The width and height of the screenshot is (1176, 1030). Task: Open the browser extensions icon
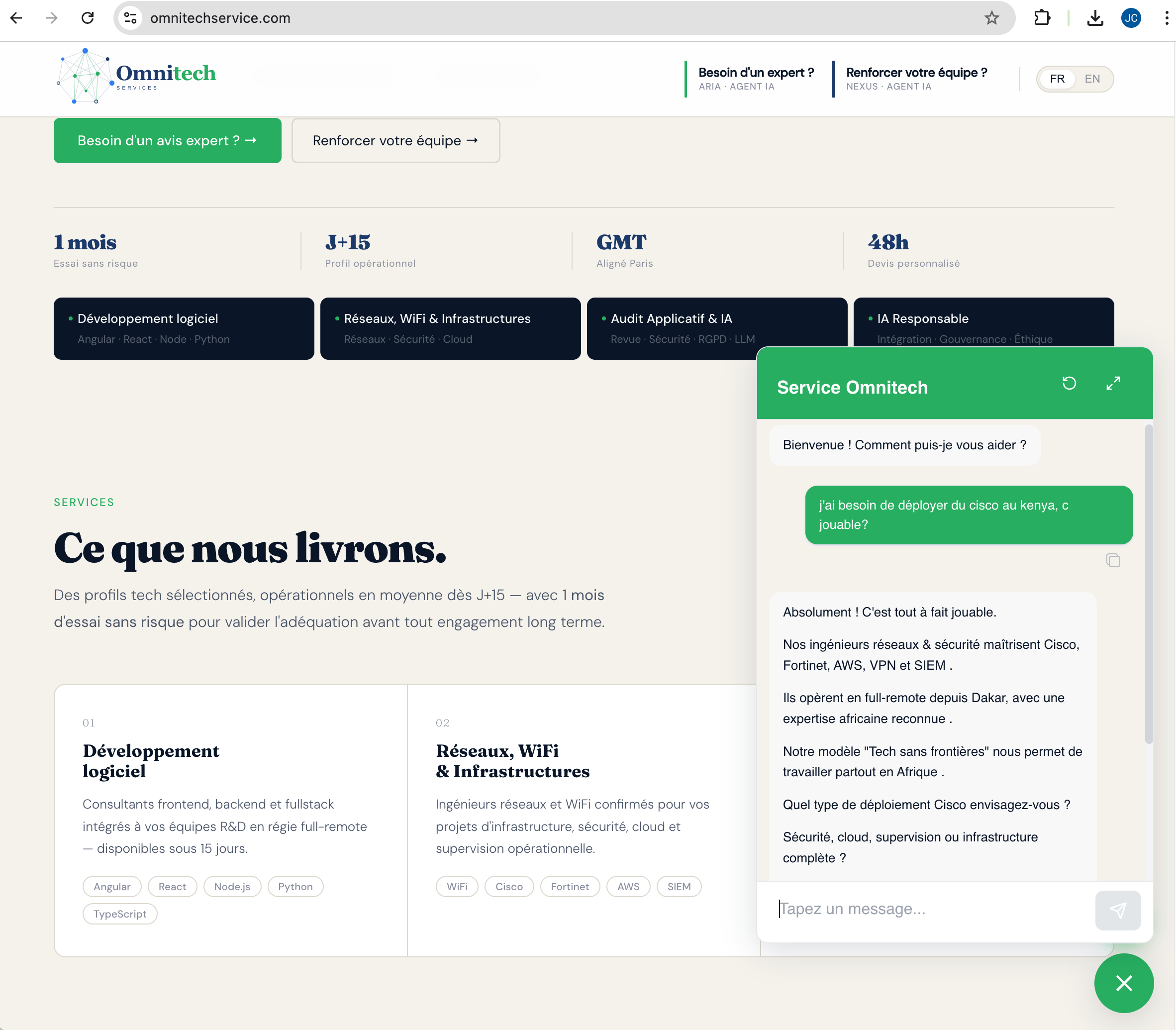pyautogui.click(x=1042, y=18)
